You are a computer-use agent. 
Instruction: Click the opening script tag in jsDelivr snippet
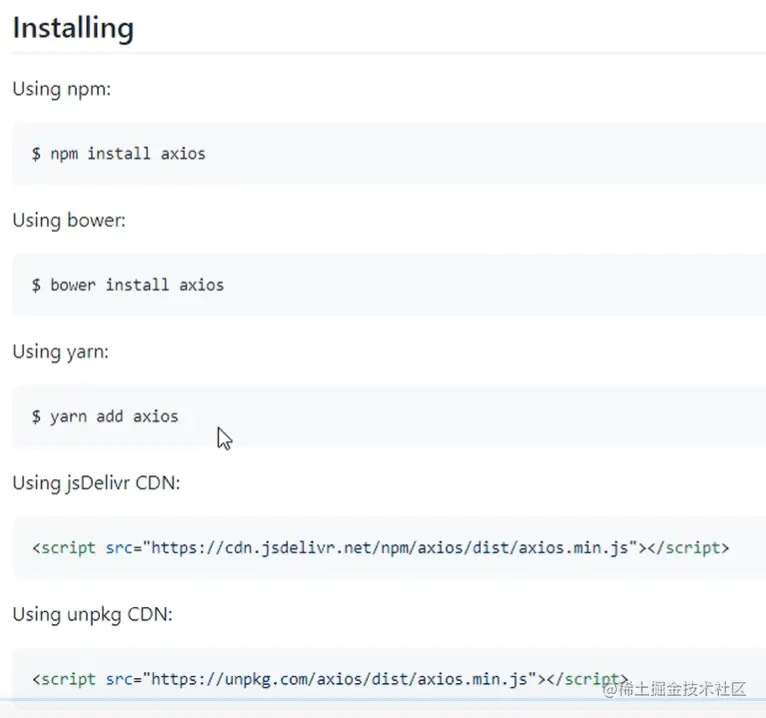click(64, 548)
